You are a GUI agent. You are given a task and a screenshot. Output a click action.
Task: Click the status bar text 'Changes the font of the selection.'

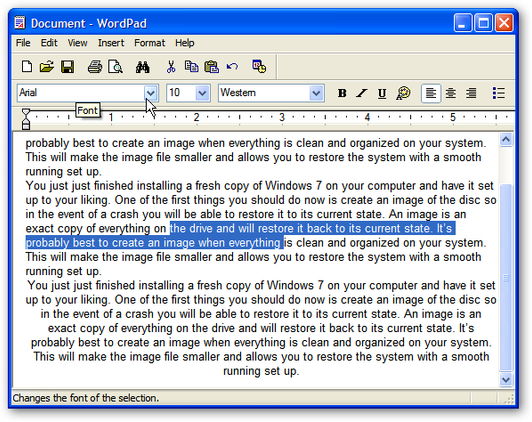click(86, 398)
